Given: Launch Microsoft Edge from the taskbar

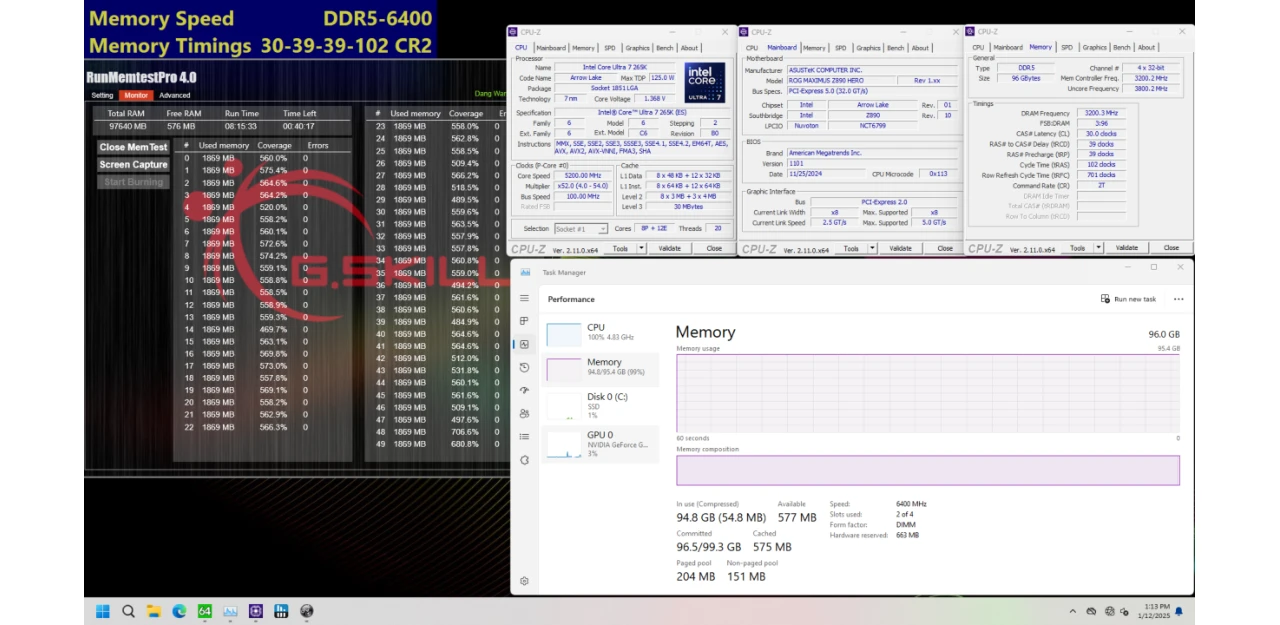Looking at the screenshot, I should [x=179, y=611].
